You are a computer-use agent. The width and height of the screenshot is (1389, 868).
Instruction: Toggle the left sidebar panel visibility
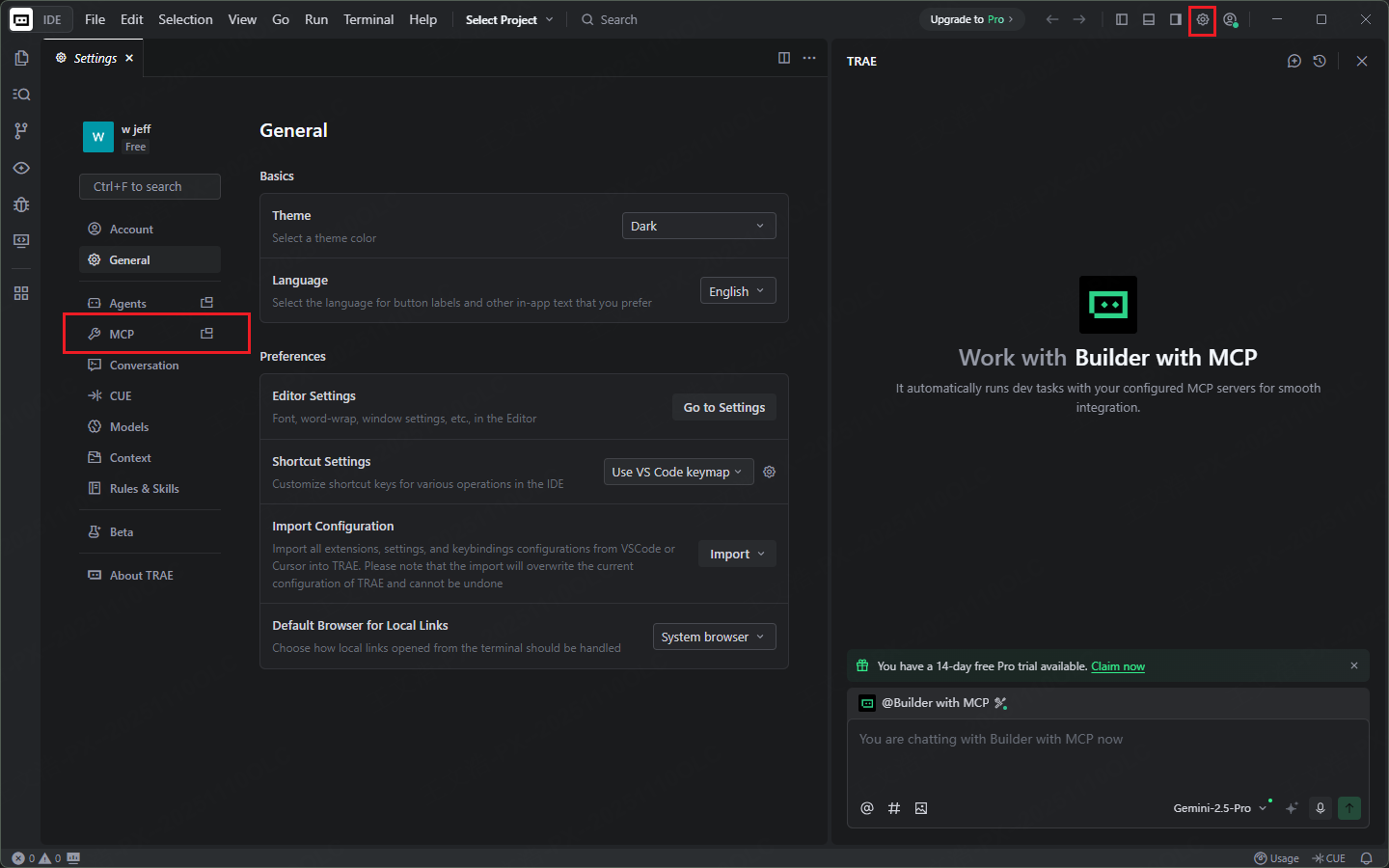[1122, 19]
